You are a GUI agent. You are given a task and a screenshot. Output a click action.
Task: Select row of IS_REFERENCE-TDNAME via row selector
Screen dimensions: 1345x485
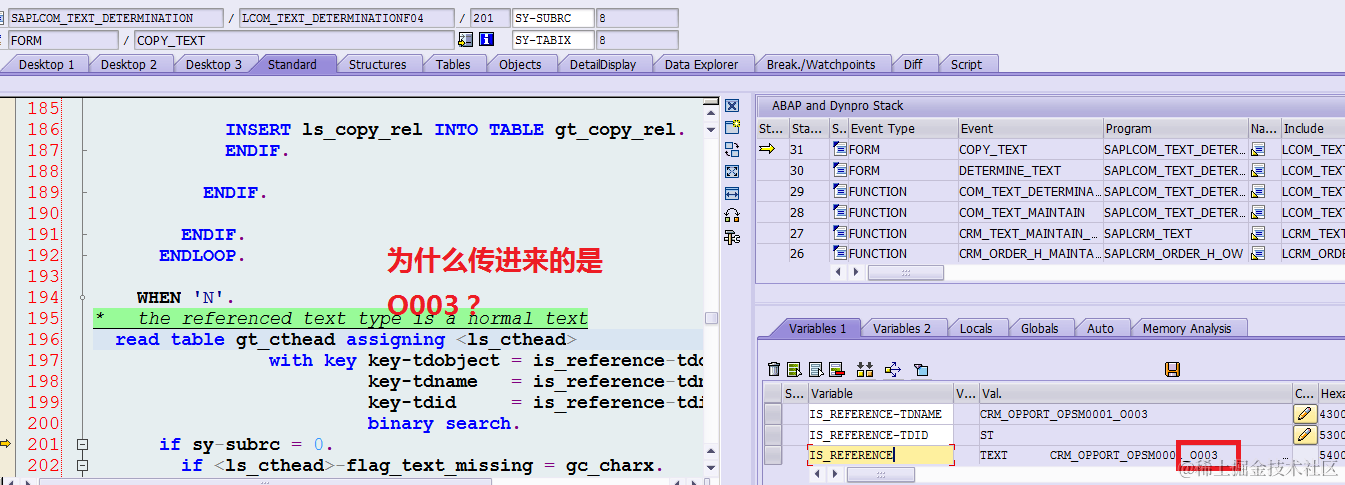pyautogui.click(x=773, y=413)
